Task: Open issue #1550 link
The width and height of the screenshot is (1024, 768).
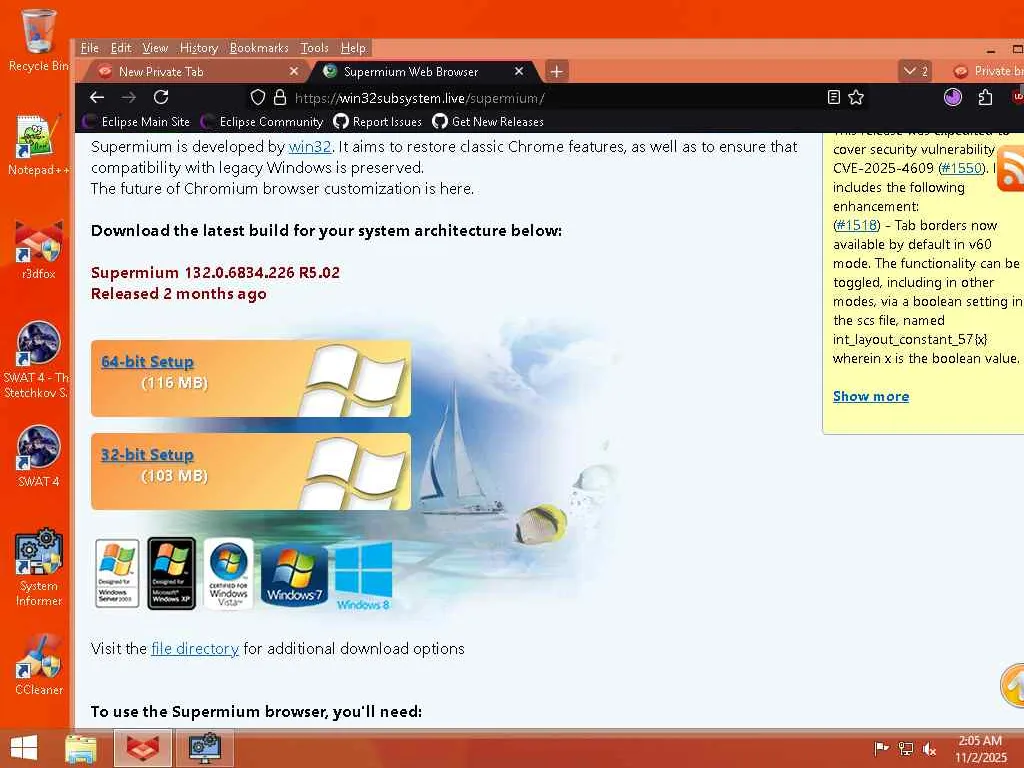Action: tap(962, 168)
